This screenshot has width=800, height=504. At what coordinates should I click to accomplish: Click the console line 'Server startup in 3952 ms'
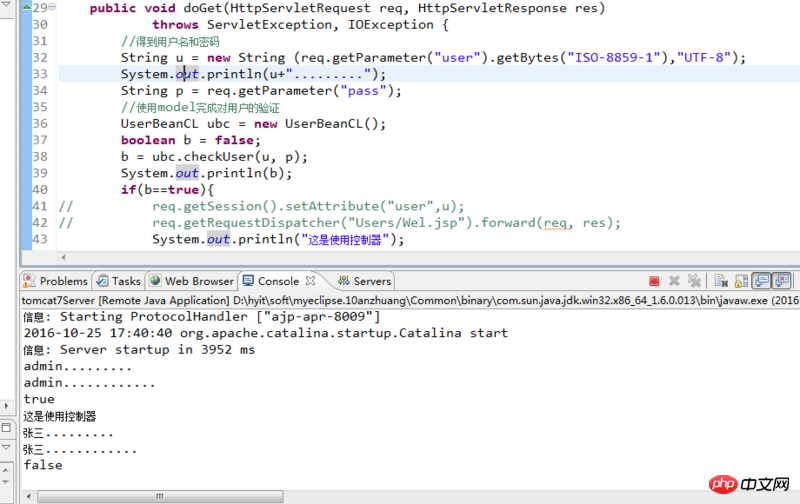click(x=158, y=350)
